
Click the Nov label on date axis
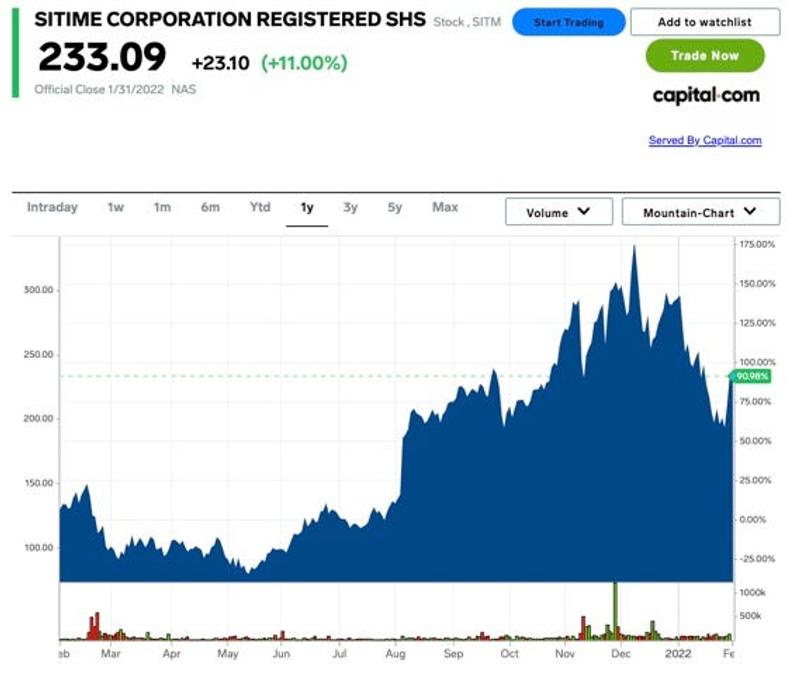point(565,654)
